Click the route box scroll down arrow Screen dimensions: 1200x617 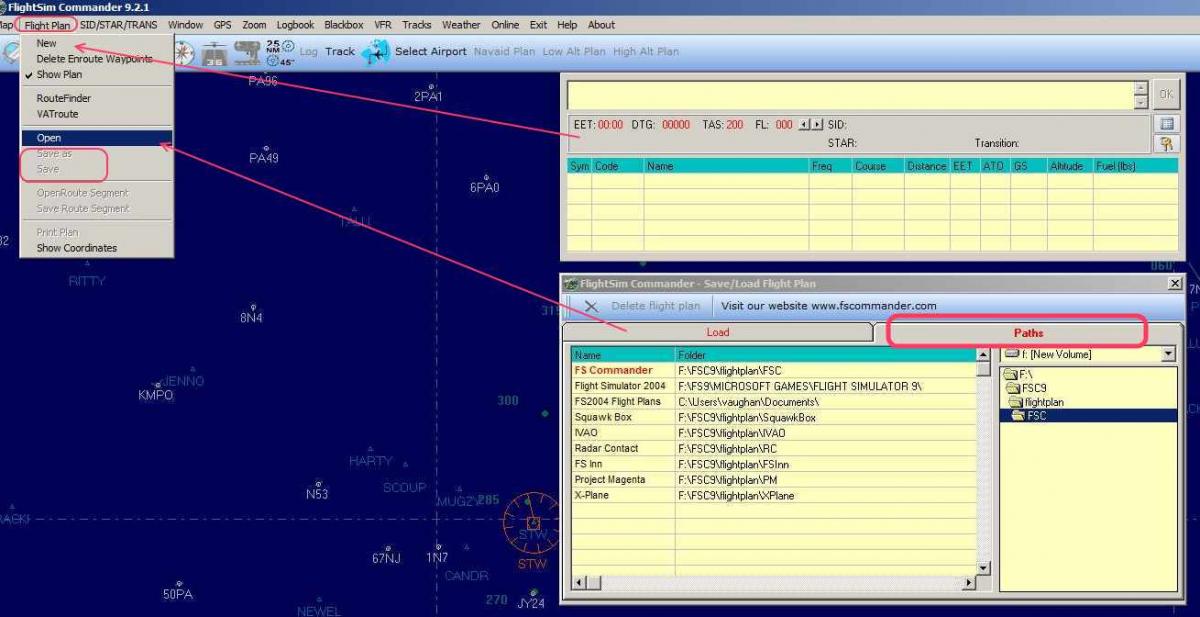[x=1141, y=102]
